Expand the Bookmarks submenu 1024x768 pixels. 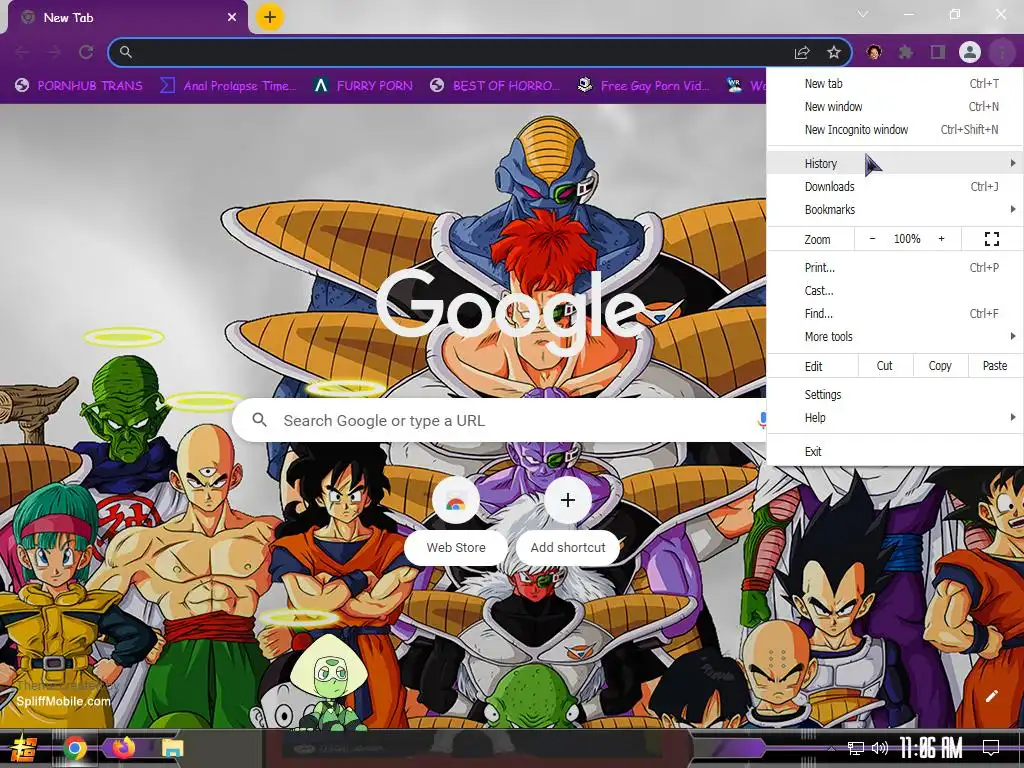pos(895,210)
